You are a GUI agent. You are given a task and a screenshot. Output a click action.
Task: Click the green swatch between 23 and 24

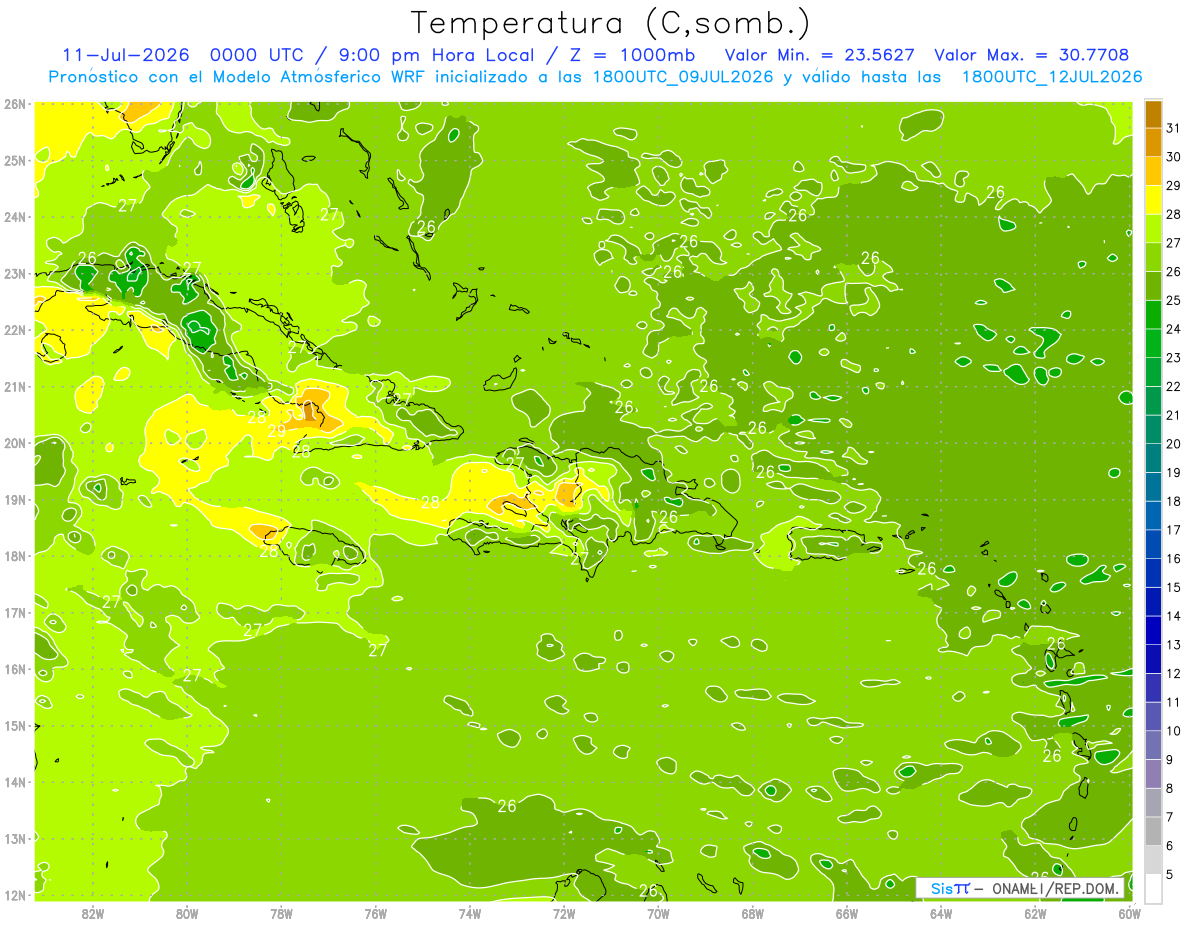1153,344
